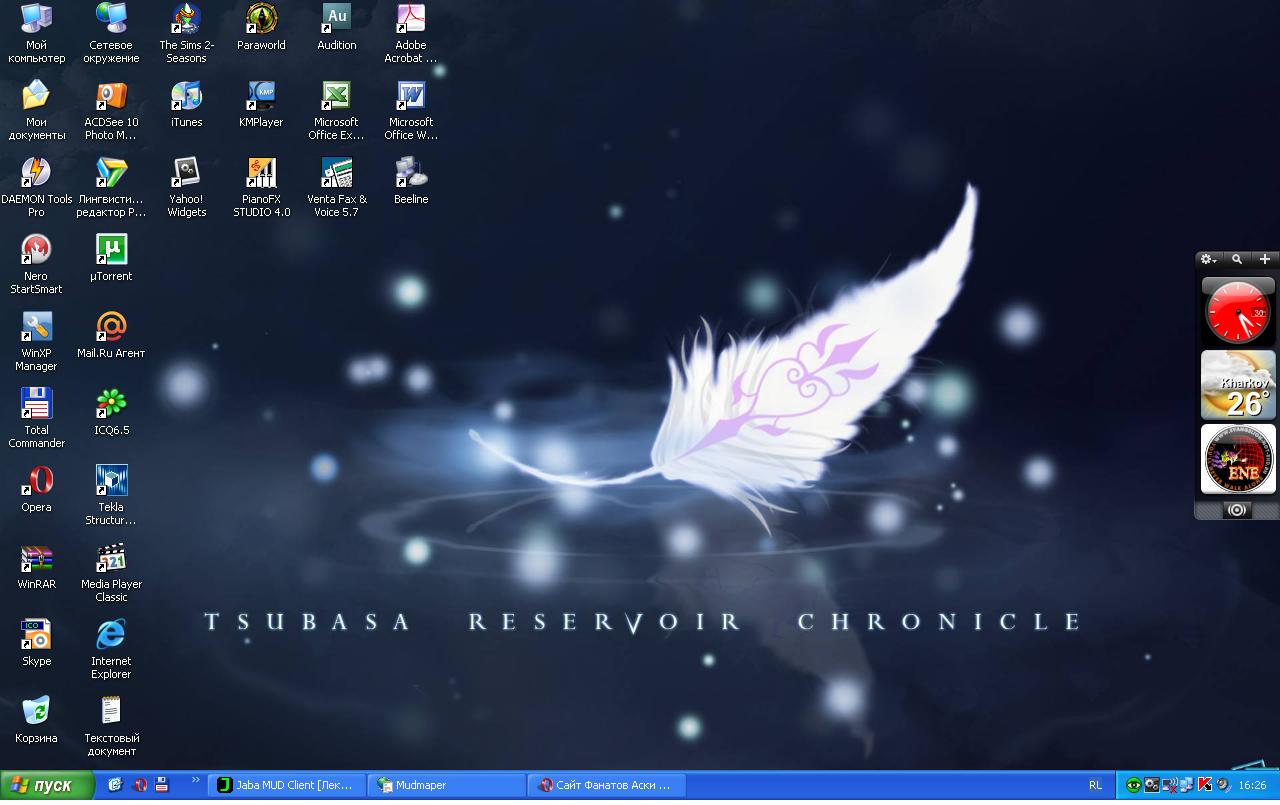
Task: Select the Opera browser desktop icon
Action: pyautogui.click(x=36, y=489)
